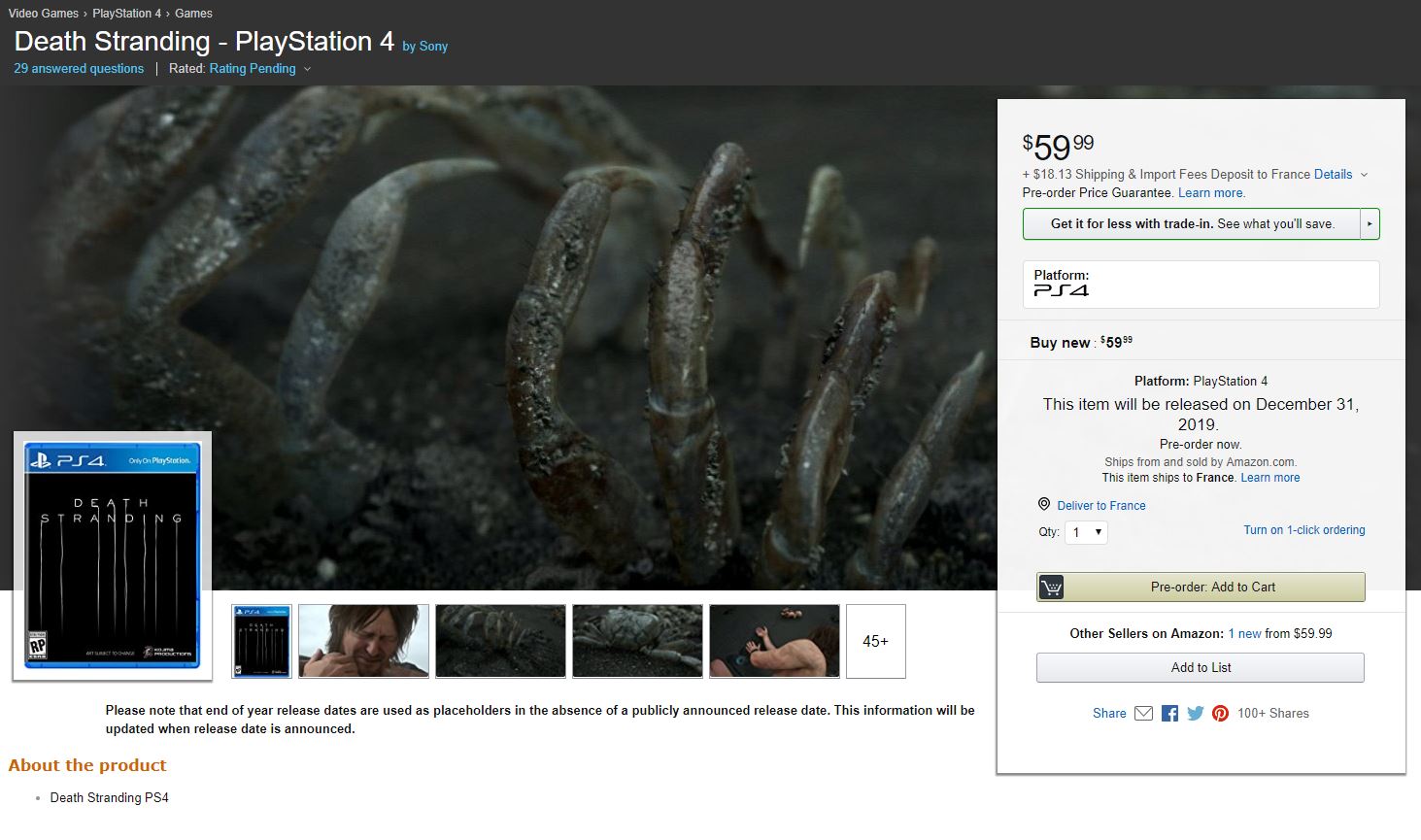The width and height of the screenshot is (1421, 840).
Task: Open Games breadcrumb
Action: click(193, 14)
